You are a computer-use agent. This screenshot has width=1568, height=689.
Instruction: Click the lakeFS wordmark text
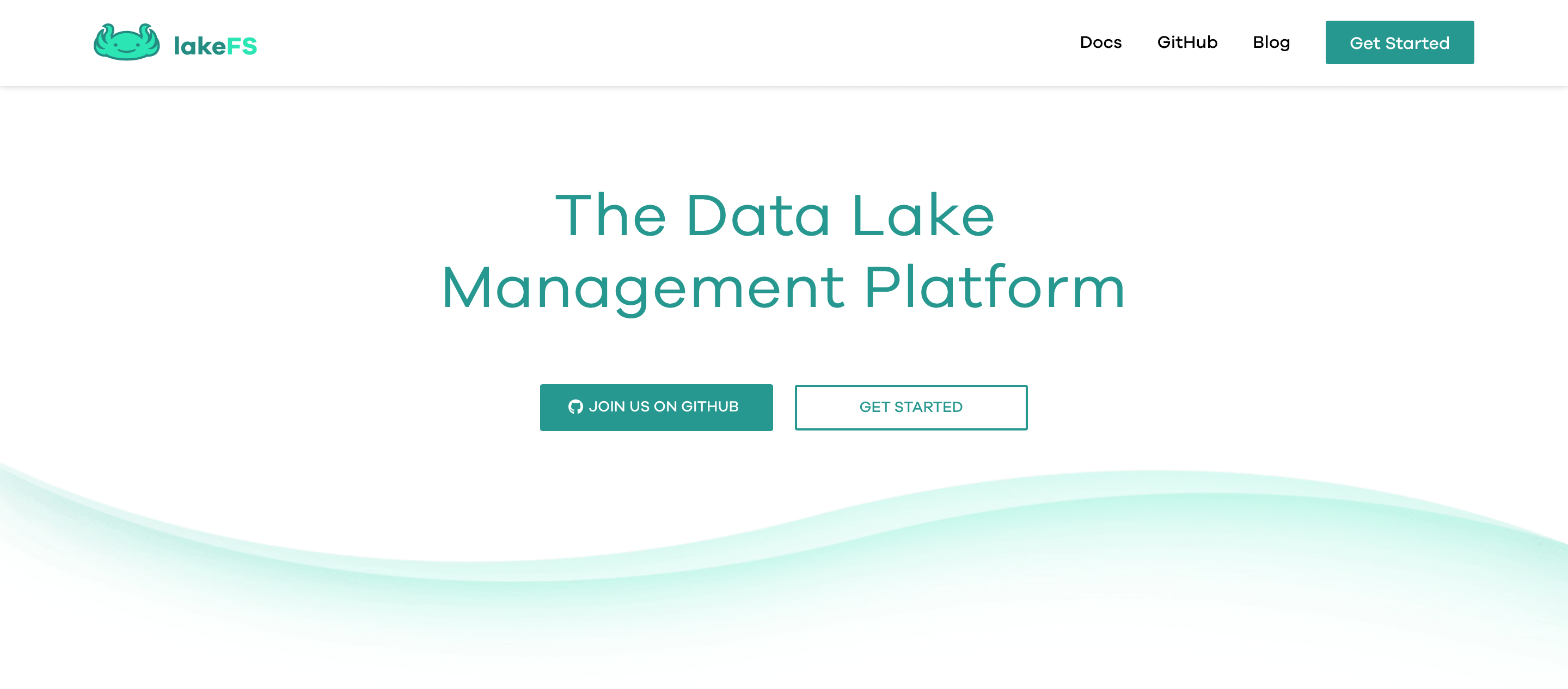(x=216, y=46)
